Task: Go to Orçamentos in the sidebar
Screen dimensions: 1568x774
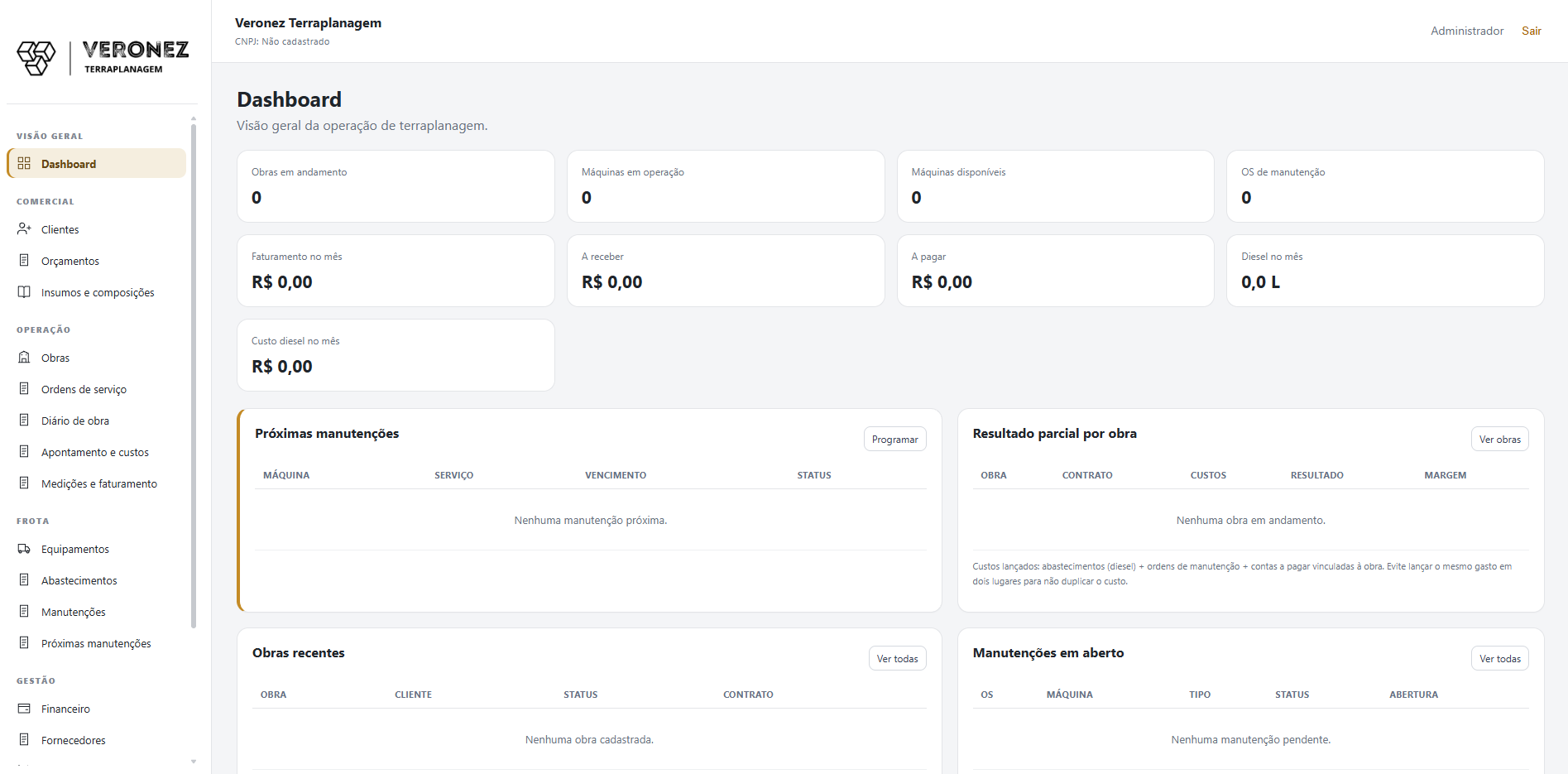Action: click(x=97, y=261)
